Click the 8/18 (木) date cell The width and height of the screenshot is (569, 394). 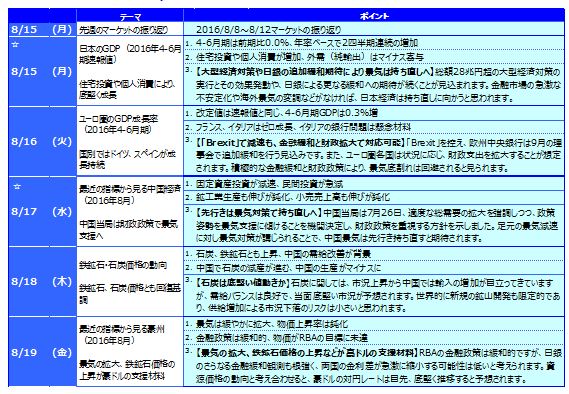click(x=42, y=282)
